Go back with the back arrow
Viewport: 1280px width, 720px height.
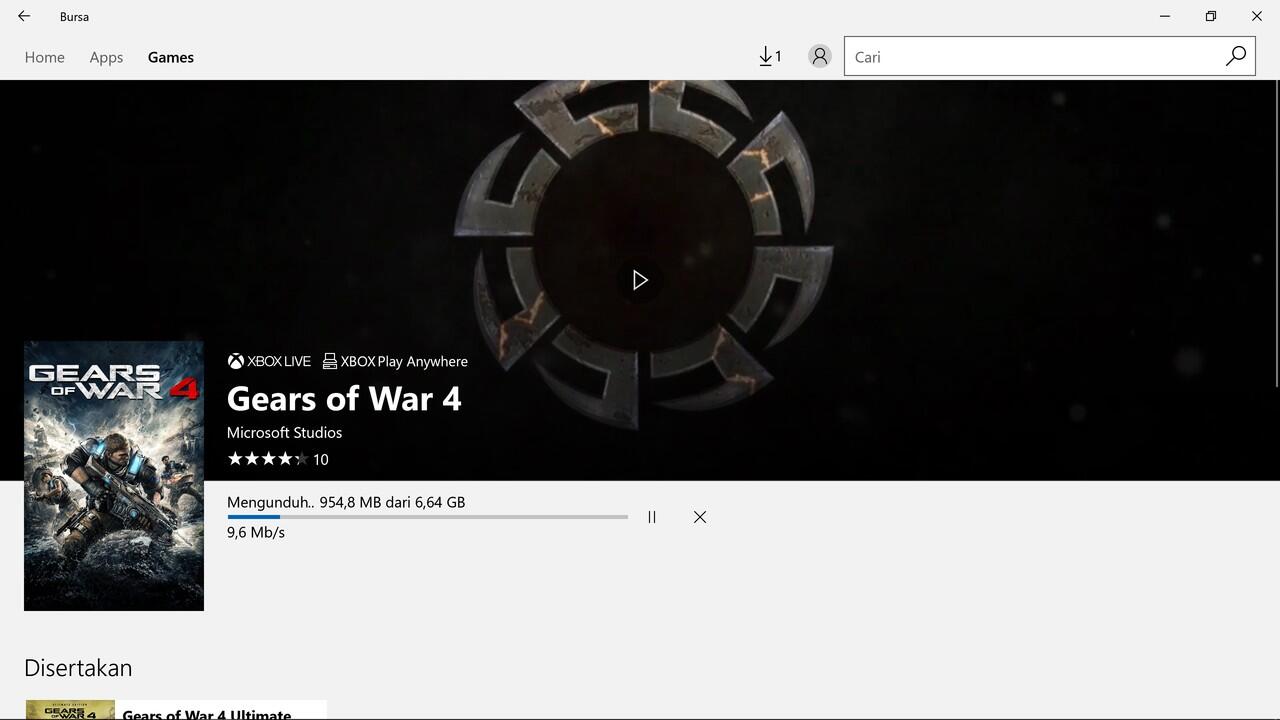pos(24,16)
